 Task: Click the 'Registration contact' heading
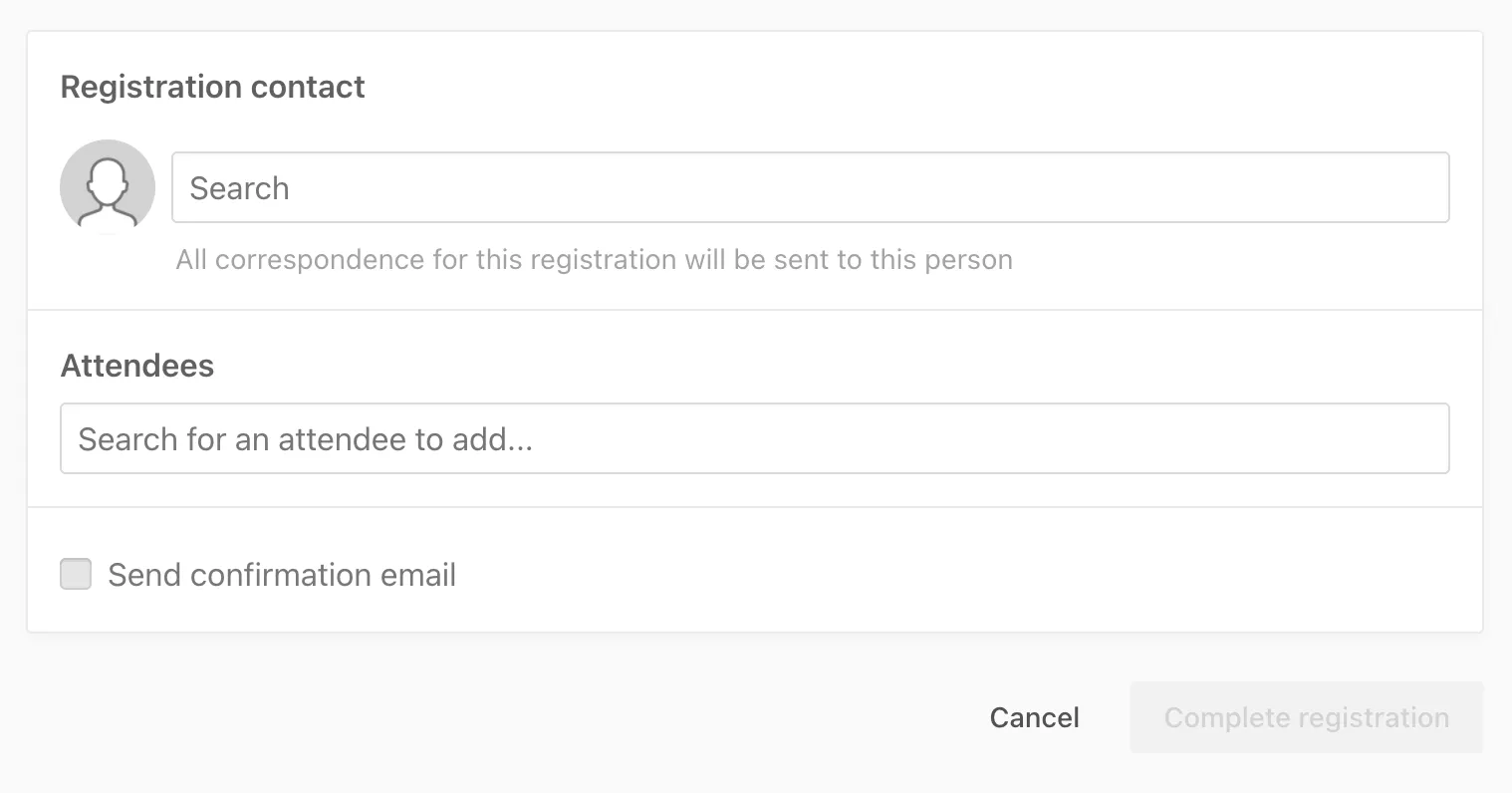click(213, 87)
